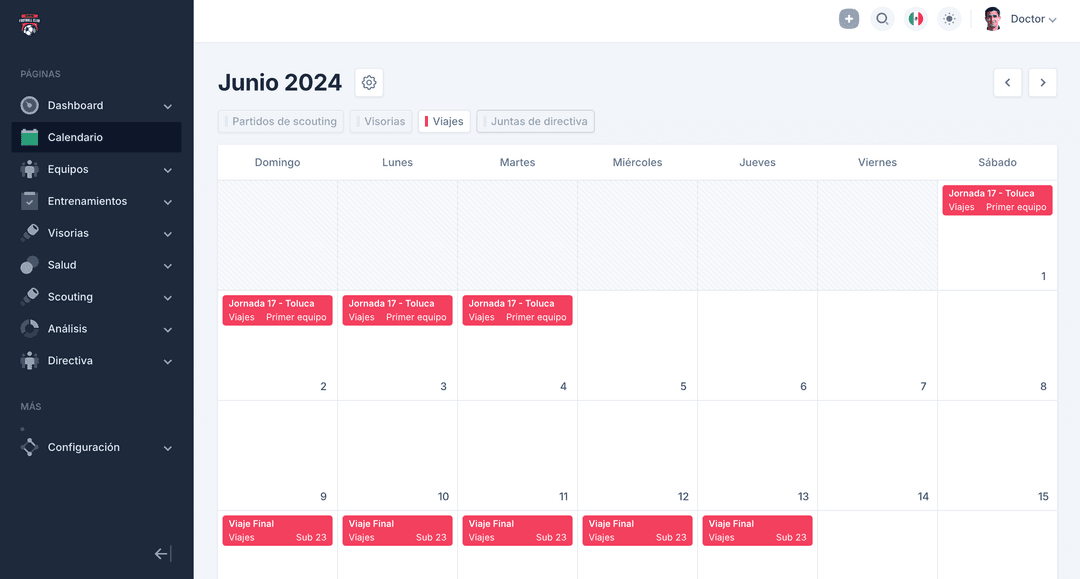The height and width of the screenshot is (579, 1080).
Task: Click the plus icon to create new event
Action: 849,18
